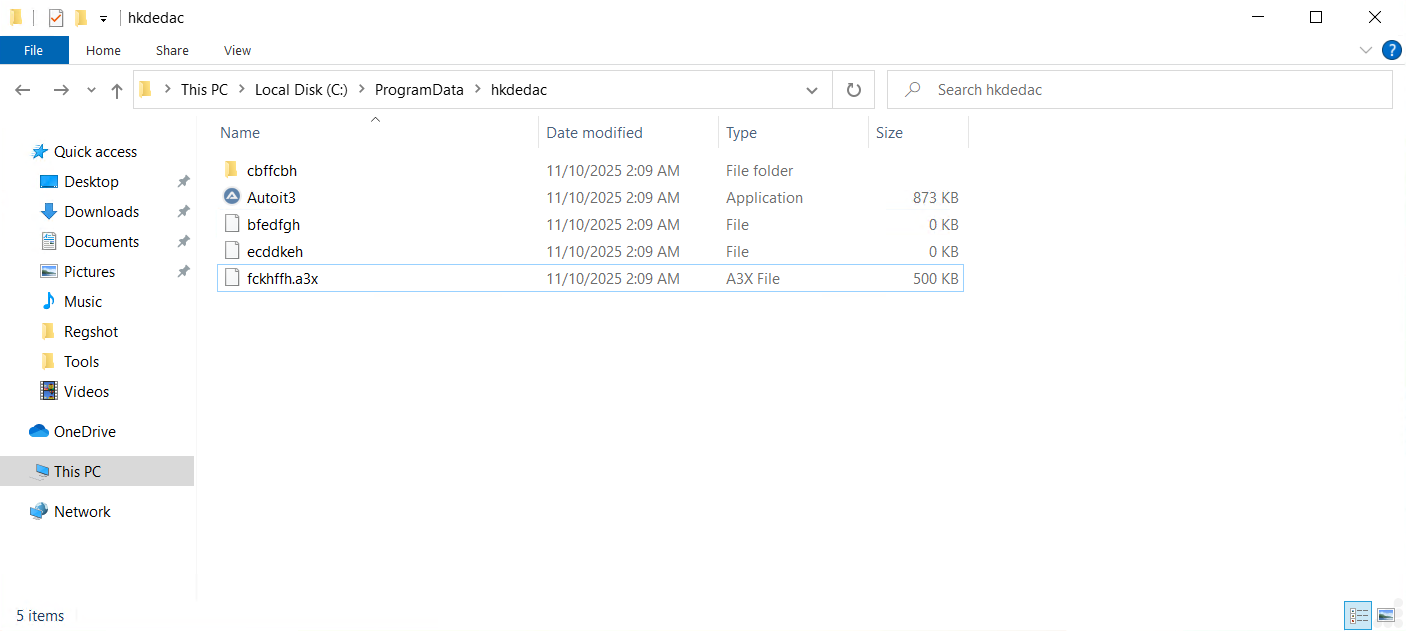Open the File menu tab
The image size is (1406, 631).
coord(34,50)
